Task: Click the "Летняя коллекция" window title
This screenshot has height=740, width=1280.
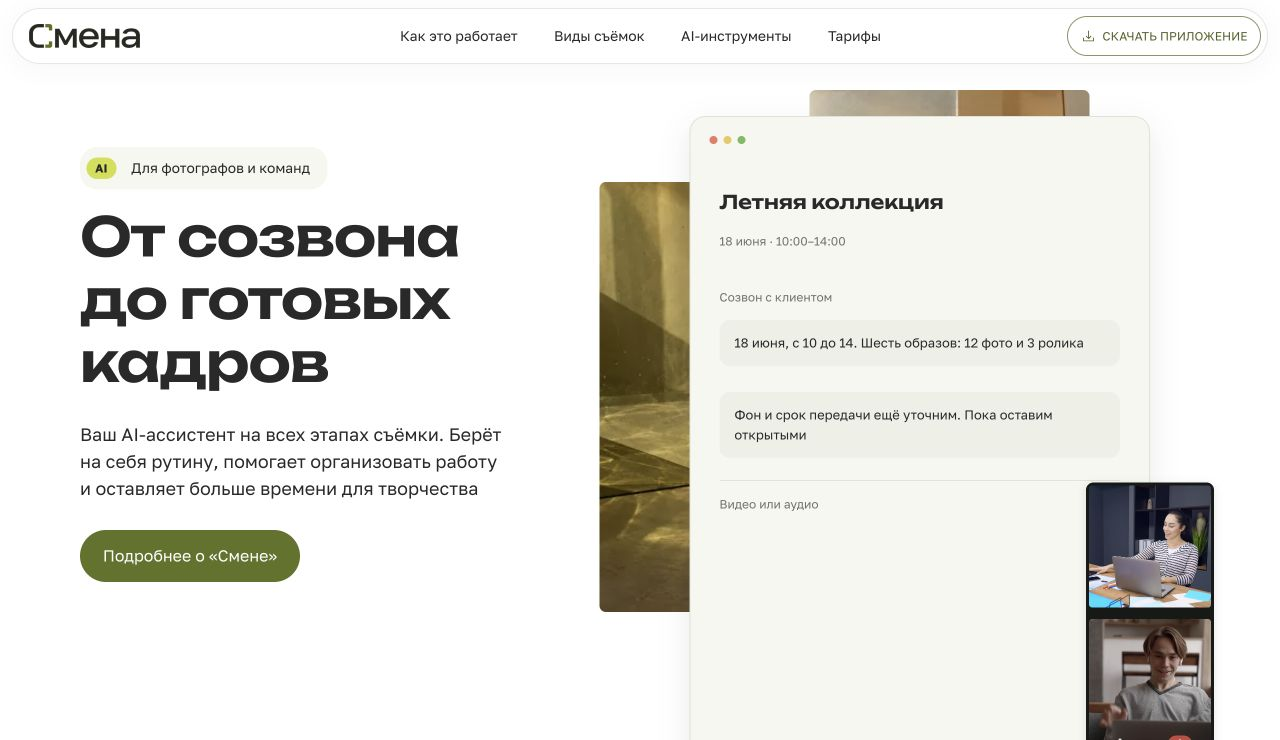Action: point(831,202)
